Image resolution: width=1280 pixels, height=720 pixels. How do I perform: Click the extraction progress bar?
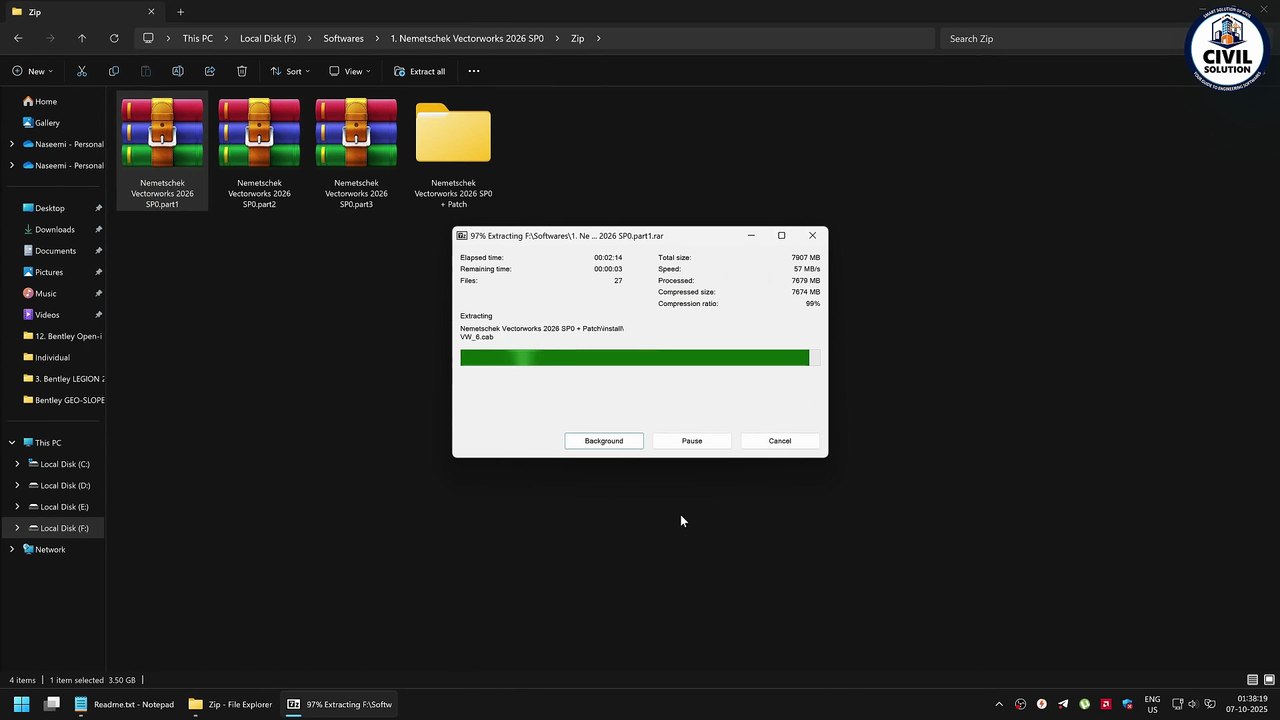coord(640,358)
